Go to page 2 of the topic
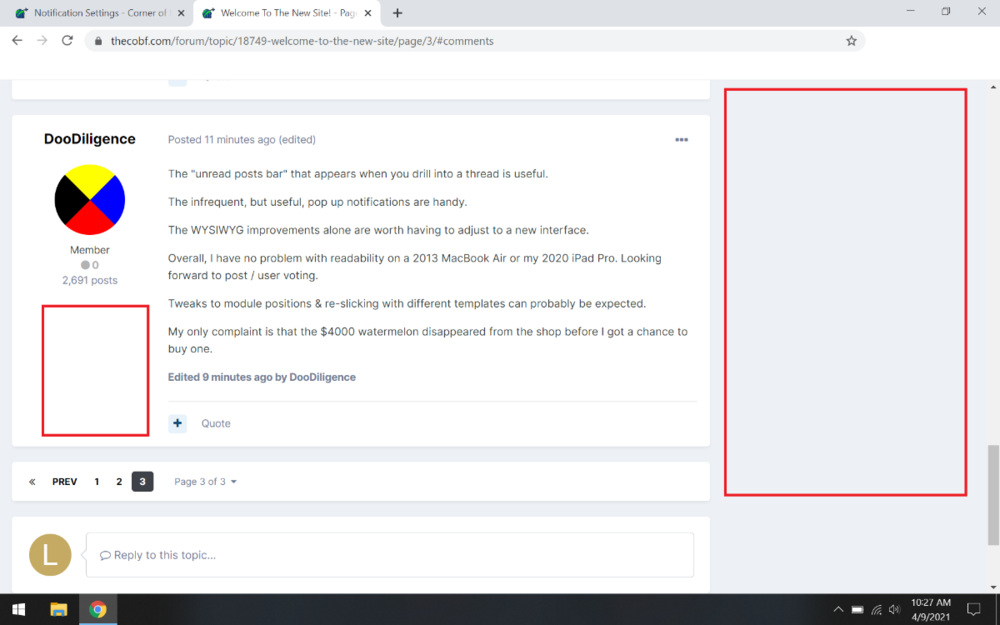This screenshot has height=625, width=1000. coord(119,482)
